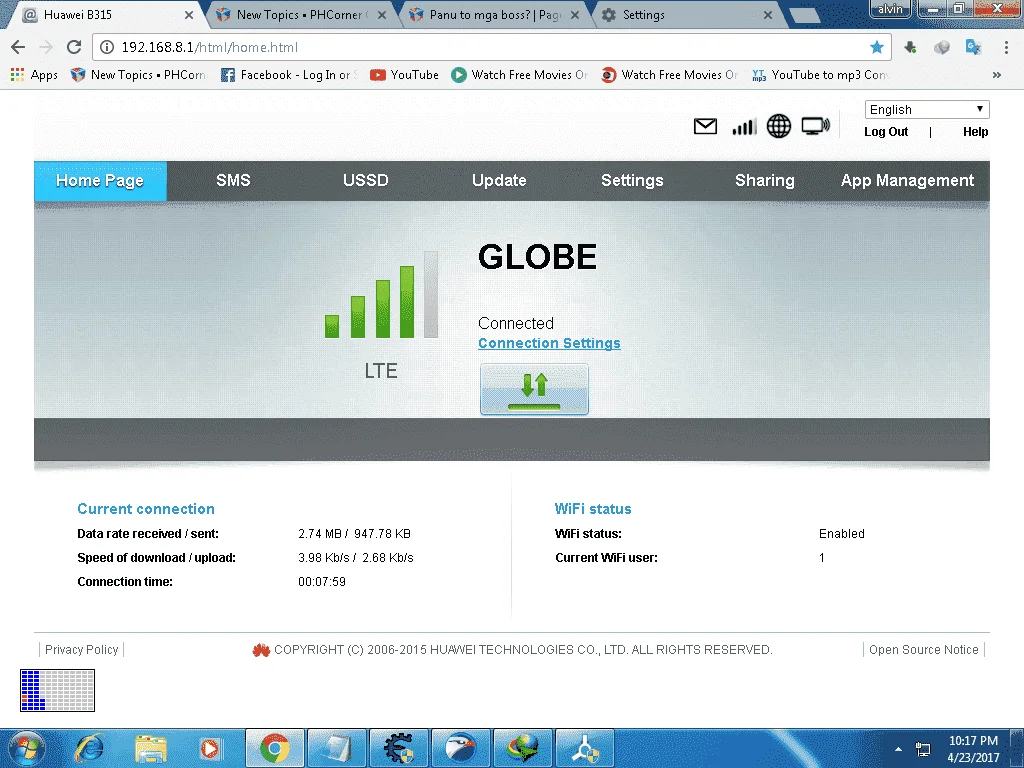Switch to the Panu to mga boss tab

[x=494, y=14]
